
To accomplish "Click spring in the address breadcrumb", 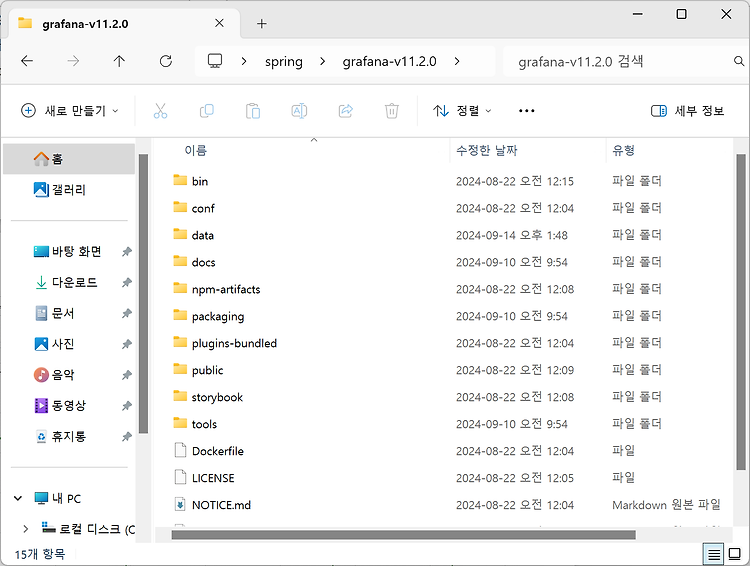I will 284,61.
